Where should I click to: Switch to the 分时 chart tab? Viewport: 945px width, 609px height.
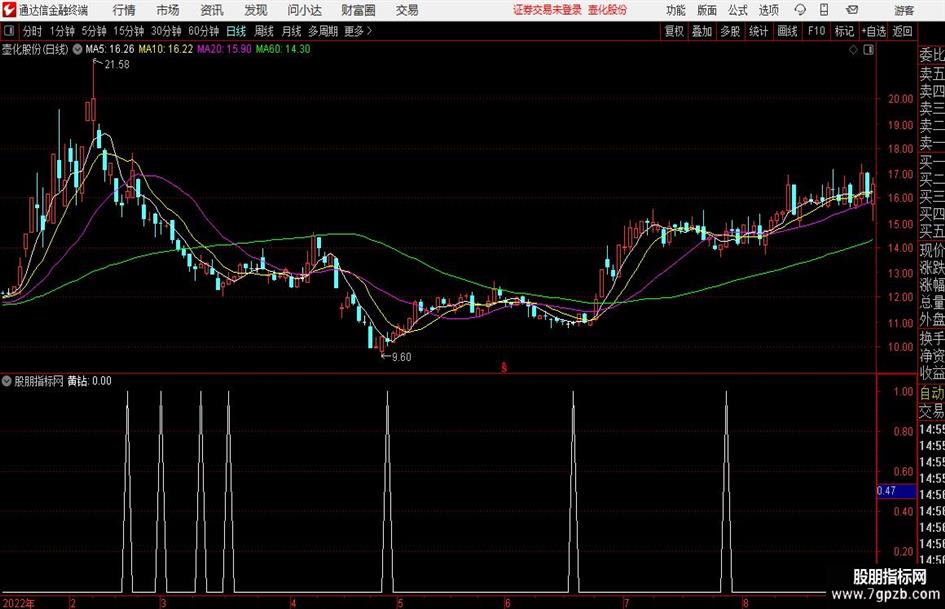(x=32, y=31)
